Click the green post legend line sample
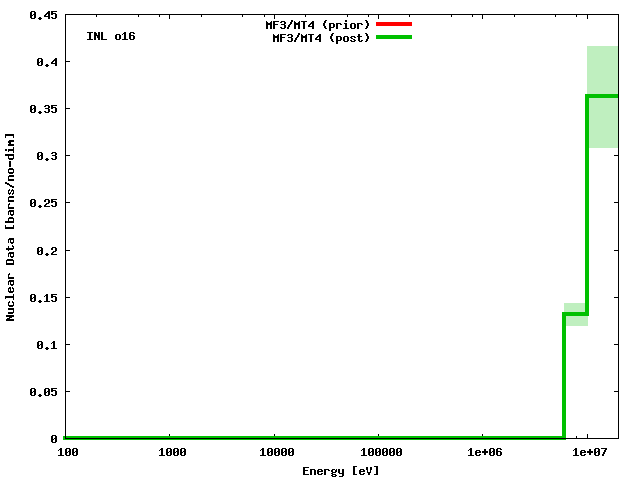The image size is (640, 480). [393, 38]
